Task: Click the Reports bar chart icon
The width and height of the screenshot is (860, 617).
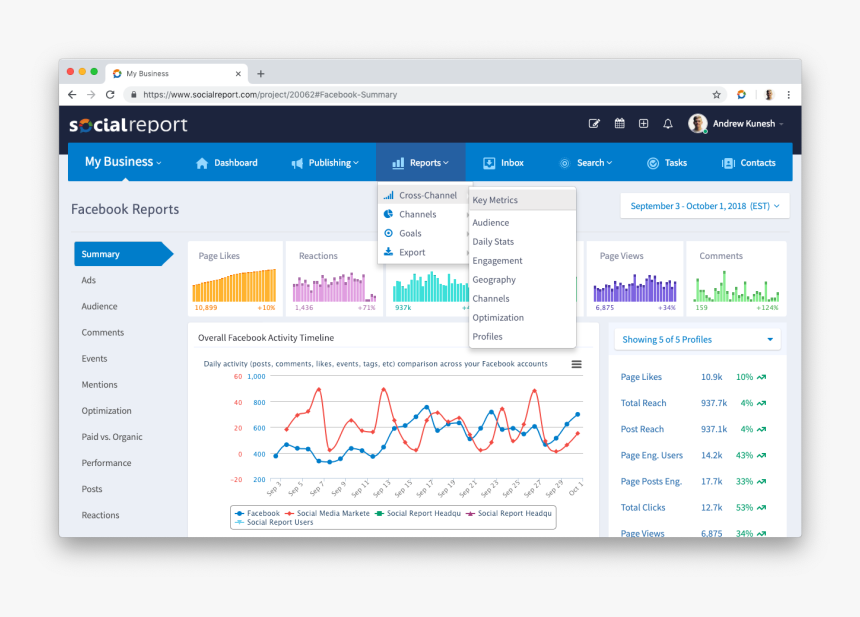Action: coord(398,163)
